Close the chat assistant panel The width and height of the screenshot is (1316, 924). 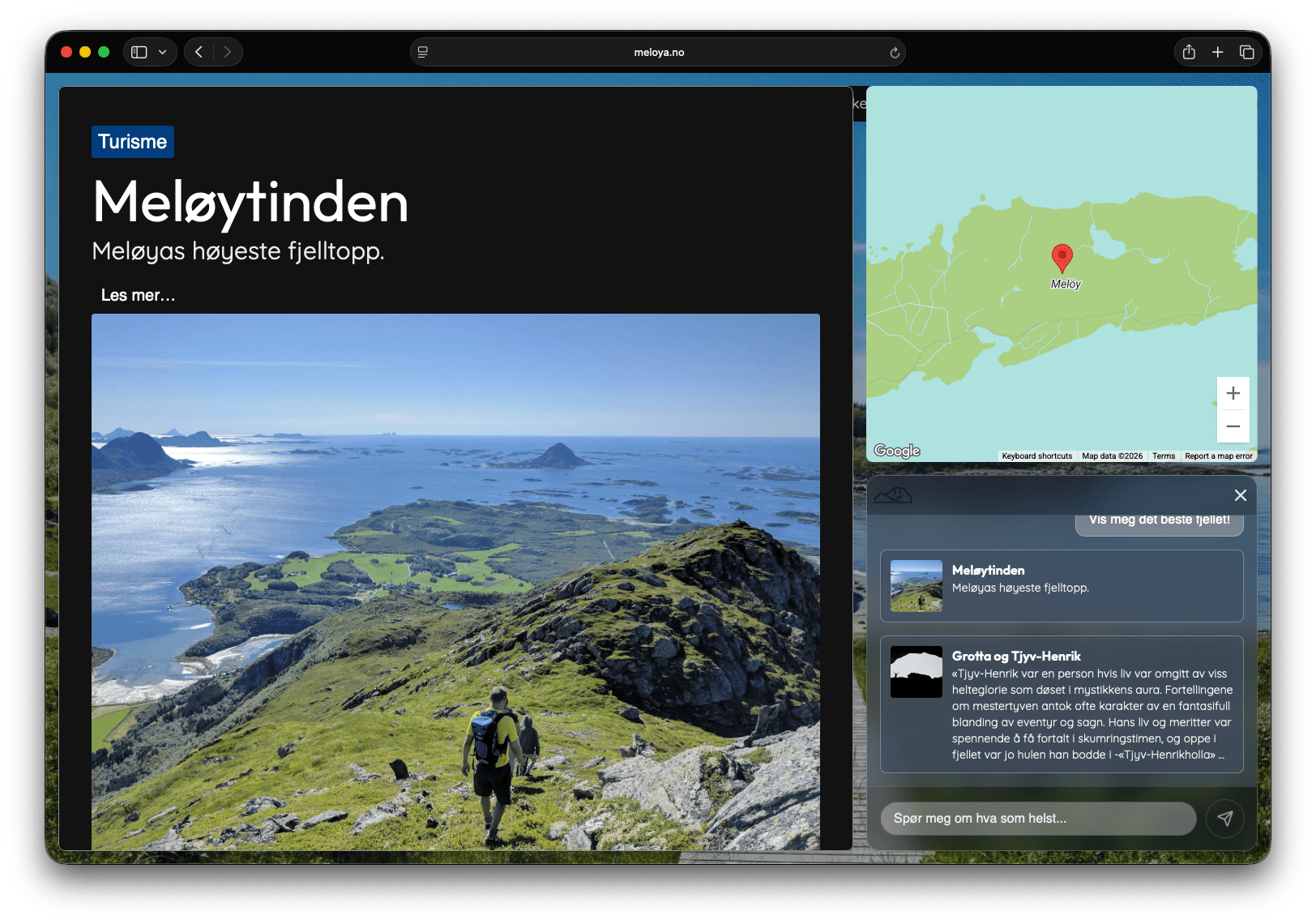1240,495
